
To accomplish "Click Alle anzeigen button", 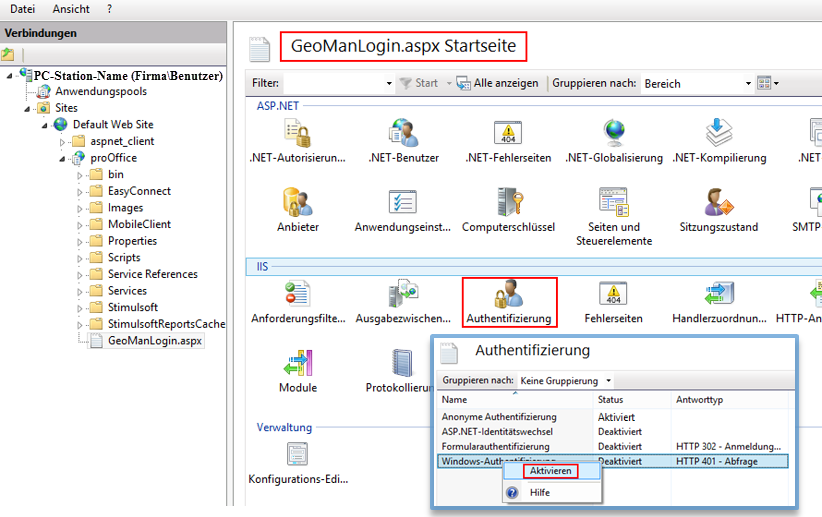I will pyautogui.click(x=497, y=83).
